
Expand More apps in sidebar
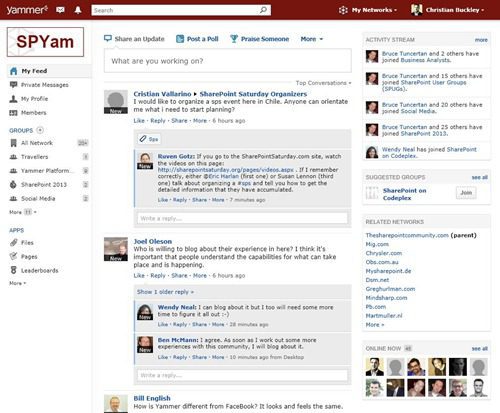(x=17, y=283)
